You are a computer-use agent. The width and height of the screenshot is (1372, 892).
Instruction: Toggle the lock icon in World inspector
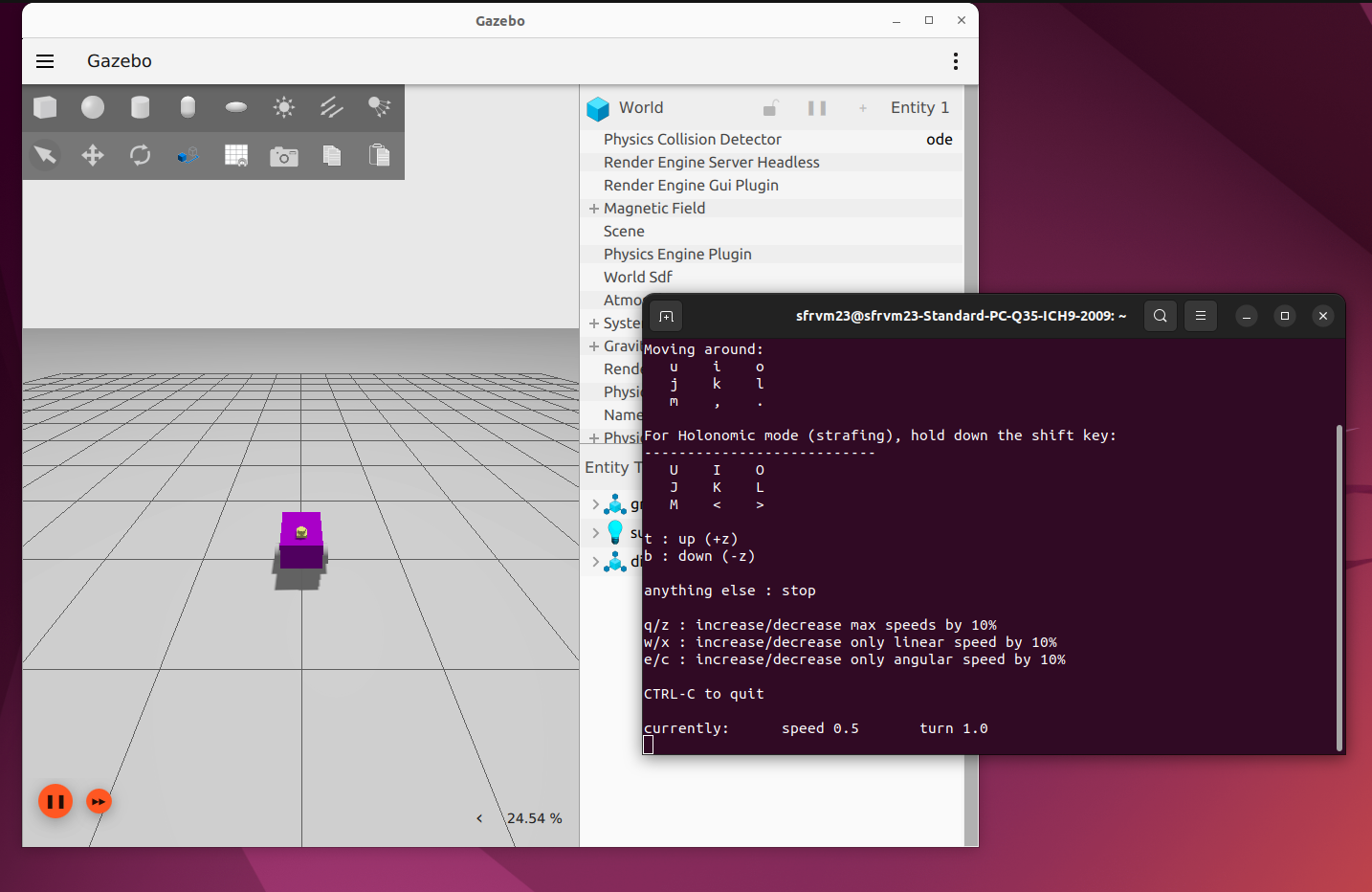770,108
